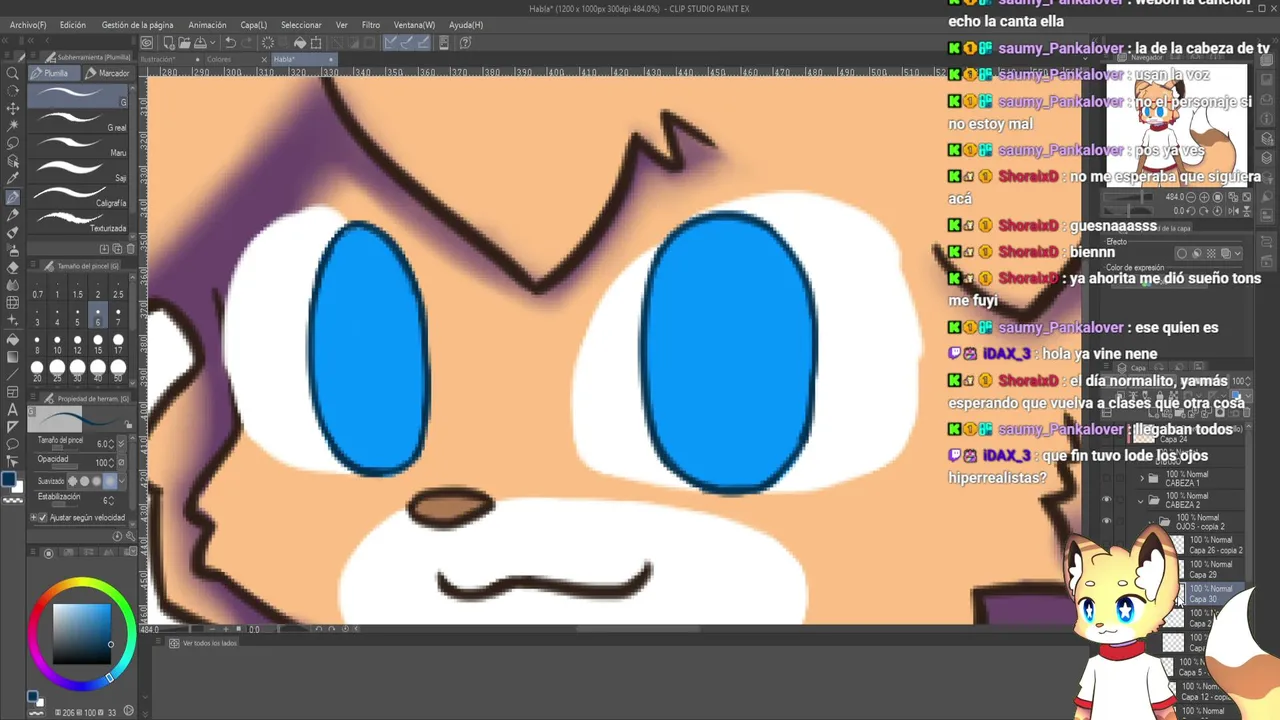Select brush size preset 0.7
Image resolution: width=1280 pixels, height=720 pixels.
tap(37, 288)
